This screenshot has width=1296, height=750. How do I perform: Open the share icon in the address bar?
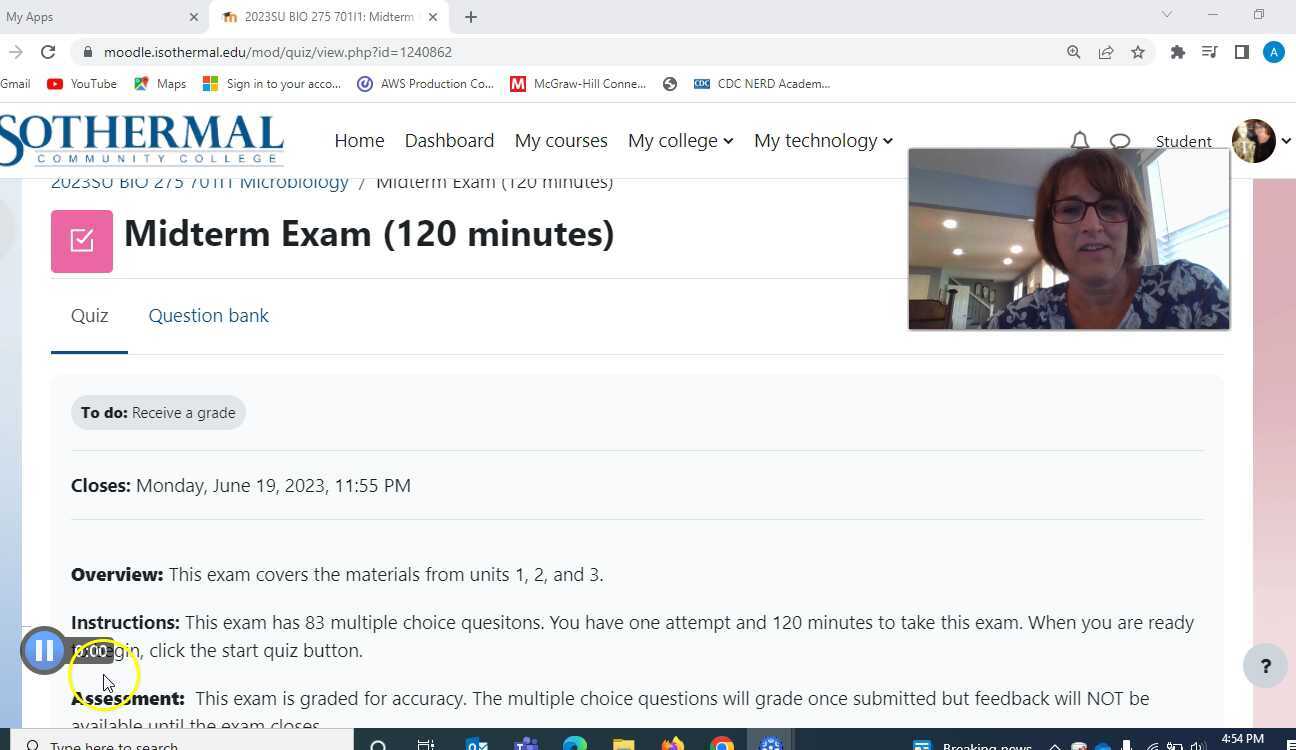1106,52
